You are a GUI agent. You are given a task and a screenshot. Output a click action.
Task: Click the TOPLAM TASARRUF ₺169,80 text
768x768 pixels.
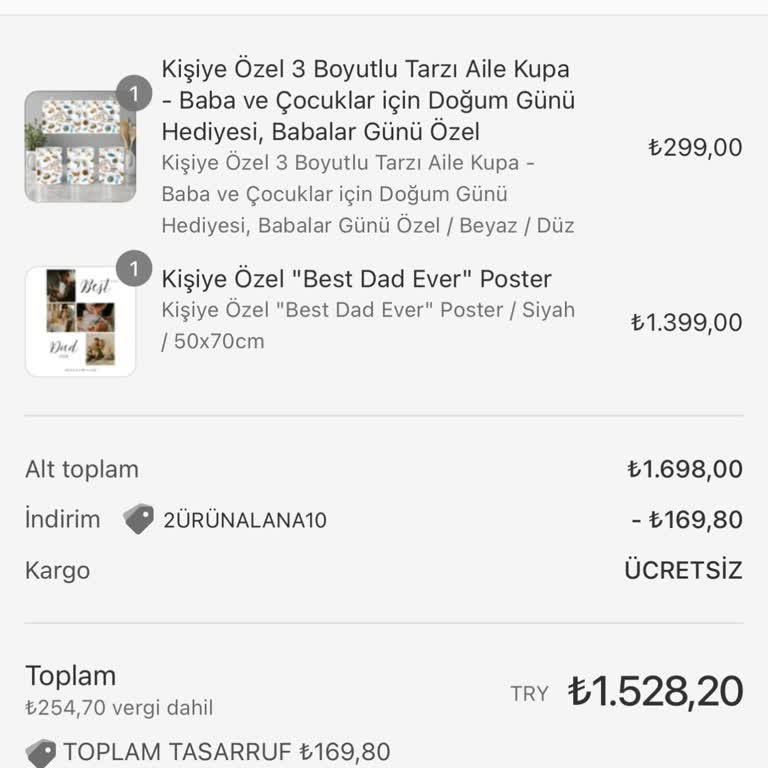227,752
